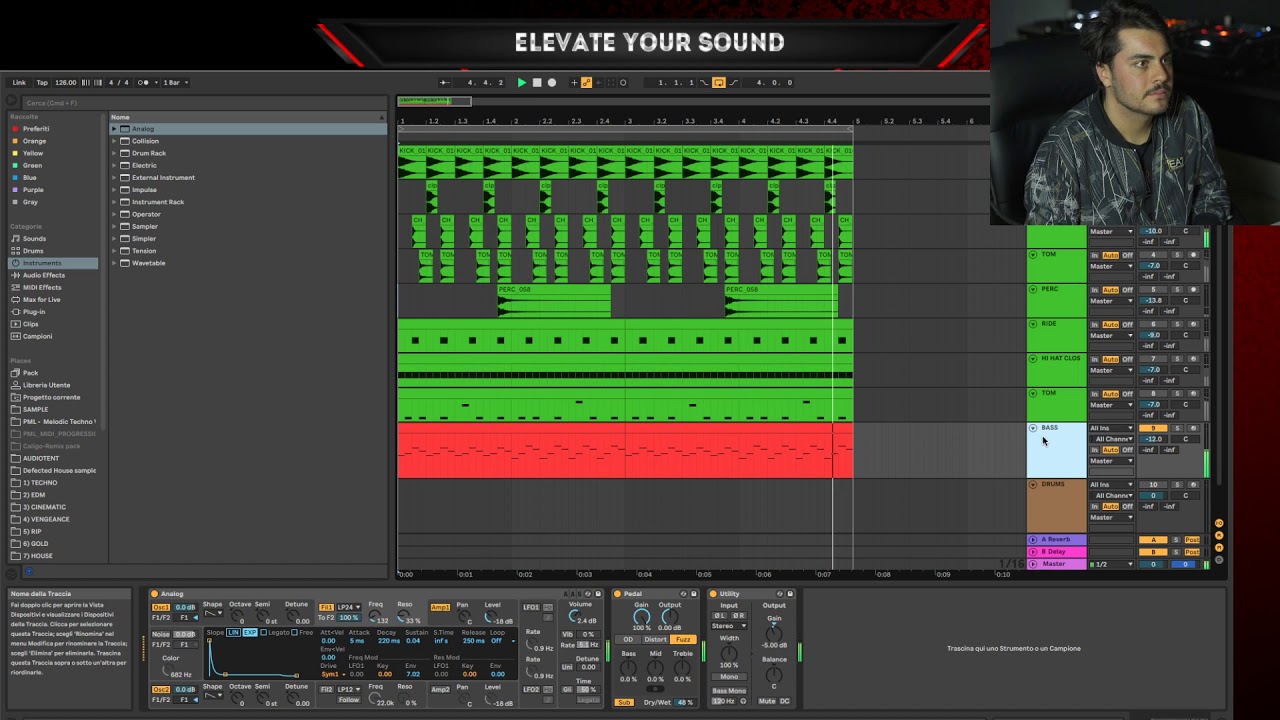Open the 1 Bar quantization dropdown
1280x720 pixels.
pyautogui.click(x=176, y=82)
